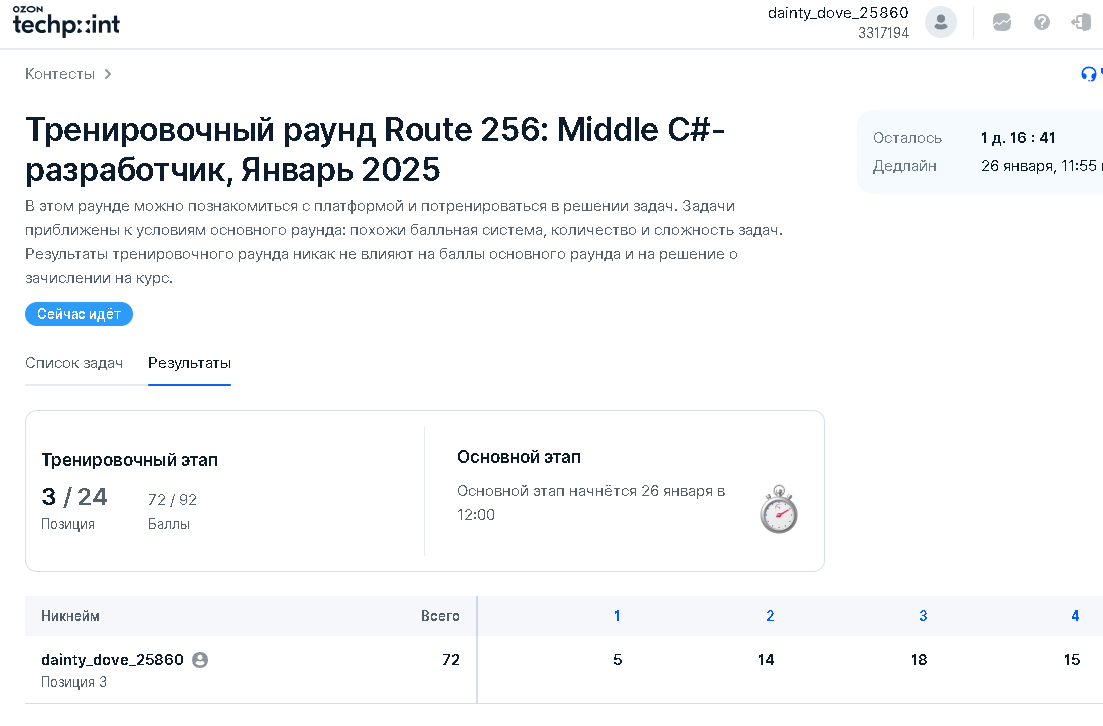The width and height of the screenshot is (1103, 726).
Task: Select the Результаты tab
Action: coord(189,363)
